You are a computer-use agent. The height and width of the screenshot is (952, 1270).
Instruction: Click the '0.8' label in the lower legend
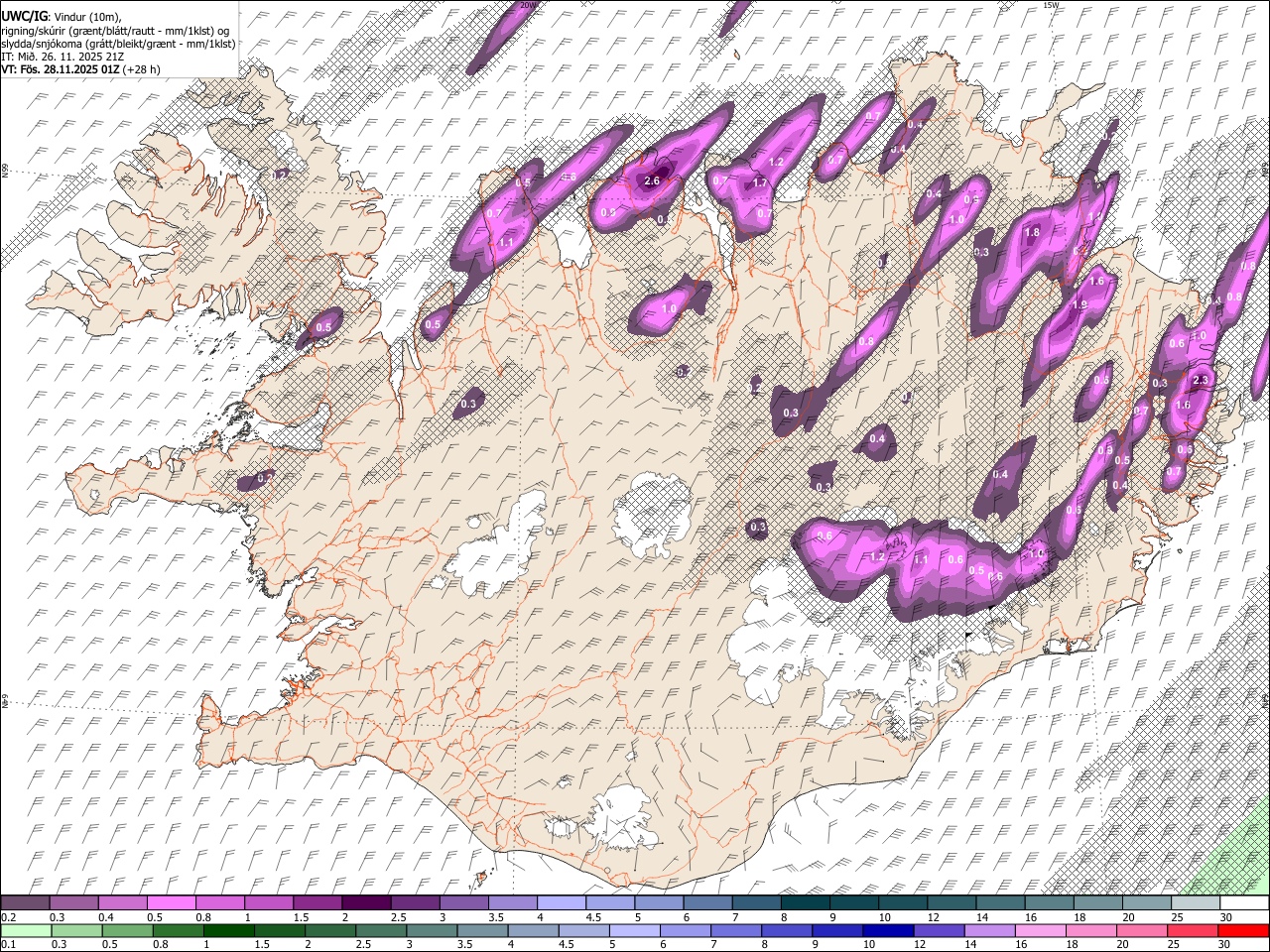click(x=162, y=944)
